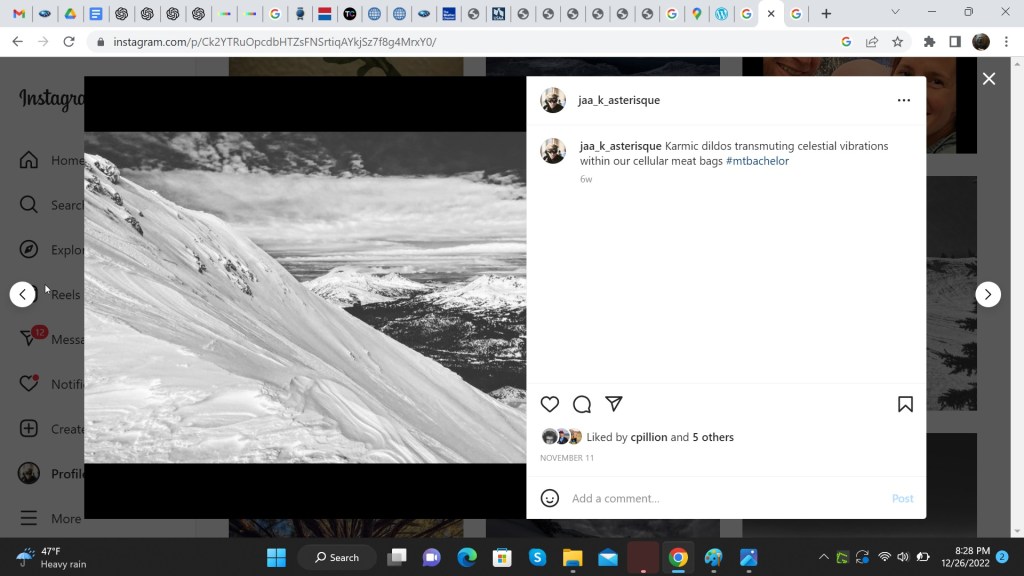
Task: Reload the page in Chrome
Action: pyautogui.click(x=69, y=42)
